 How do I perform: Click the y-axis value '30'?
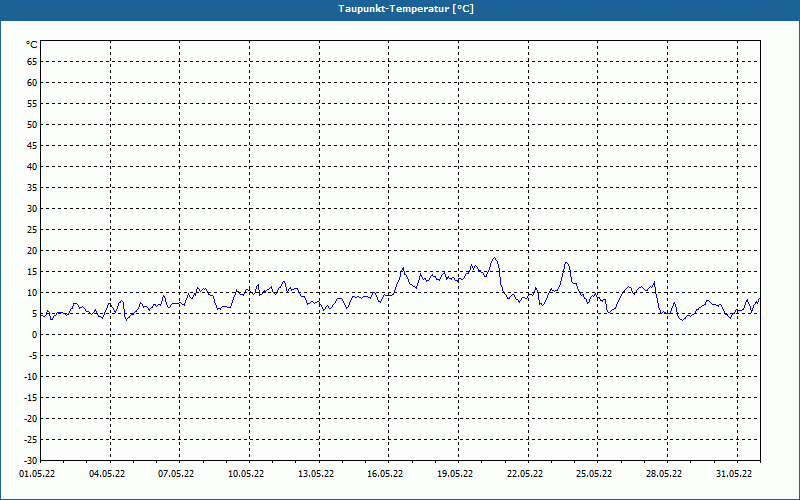click(32, 209)
